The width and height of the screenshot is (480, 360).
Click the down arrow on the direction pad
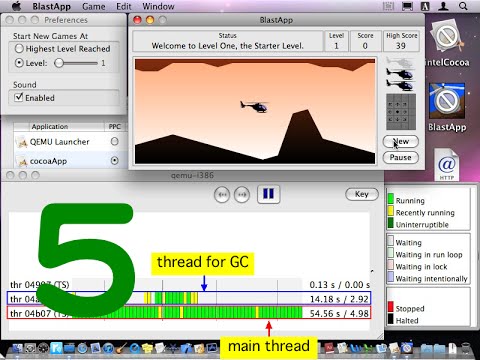point(397,119)
